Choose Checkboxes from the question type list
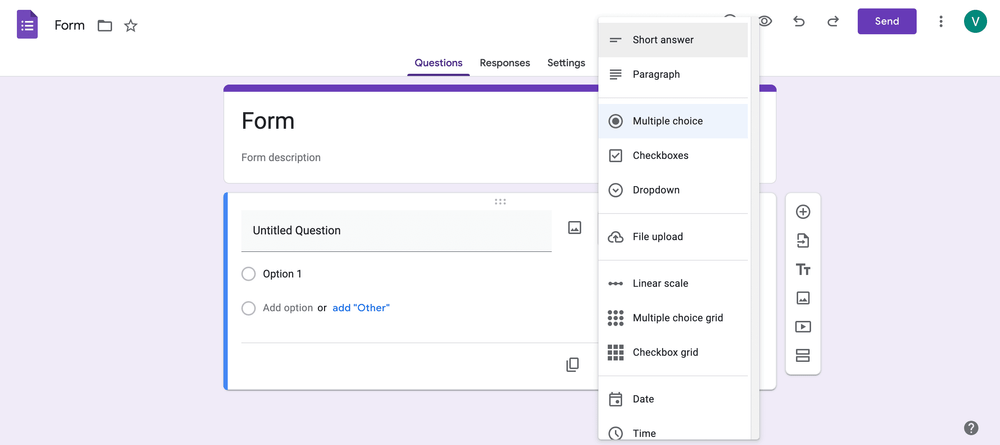 pos(673,156)
